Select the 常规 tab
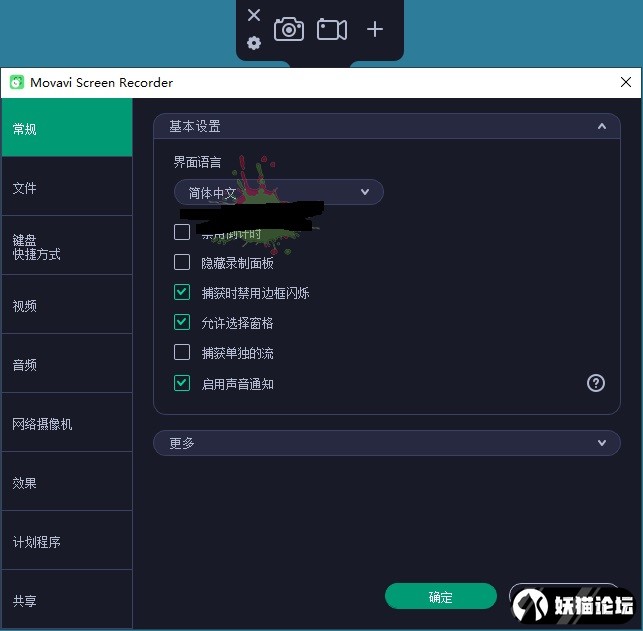This screenshot has height=631, width=643. point(67,128)
